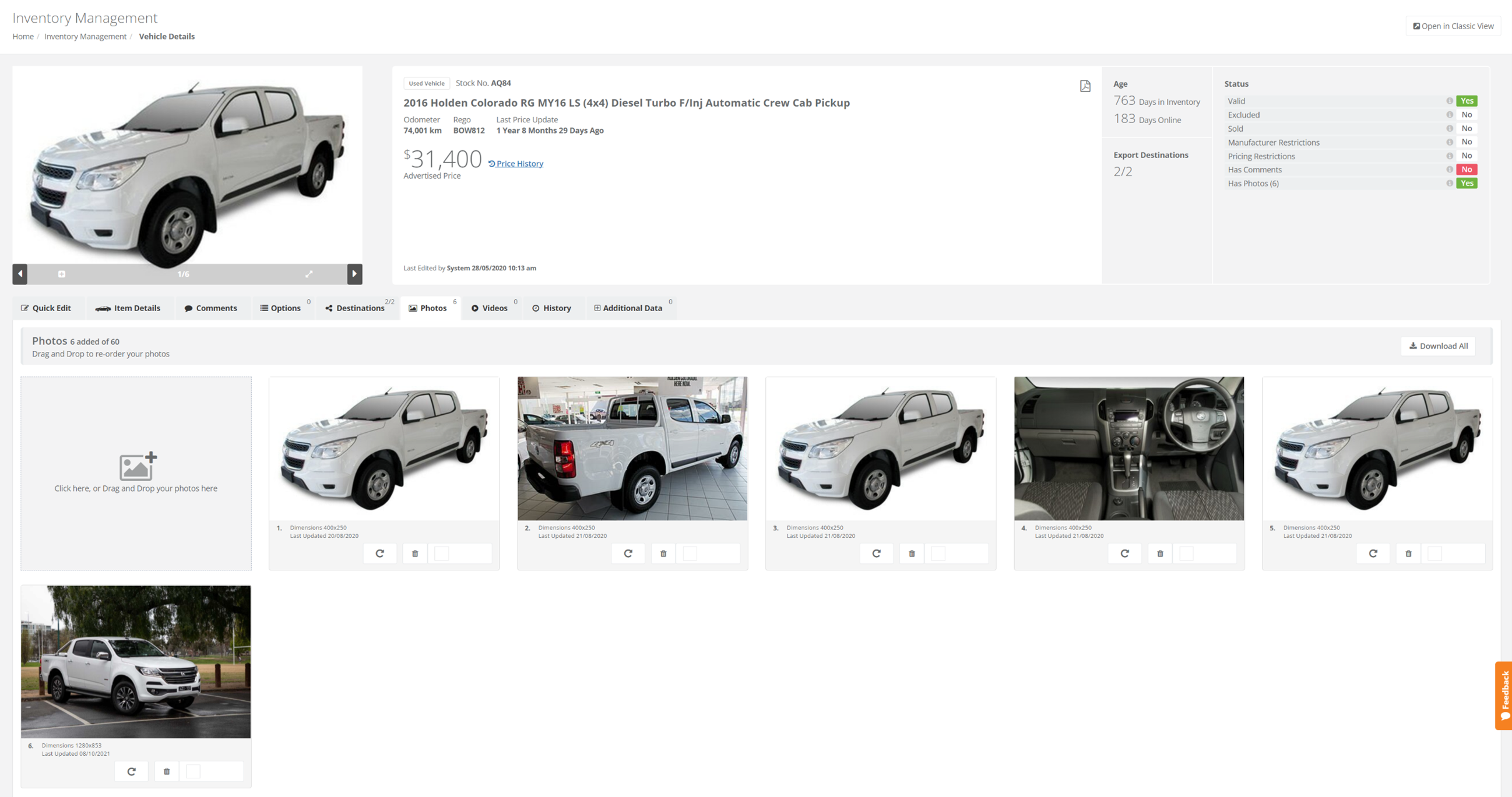Click the plus icon in image viewer bar

pos(62,274)
